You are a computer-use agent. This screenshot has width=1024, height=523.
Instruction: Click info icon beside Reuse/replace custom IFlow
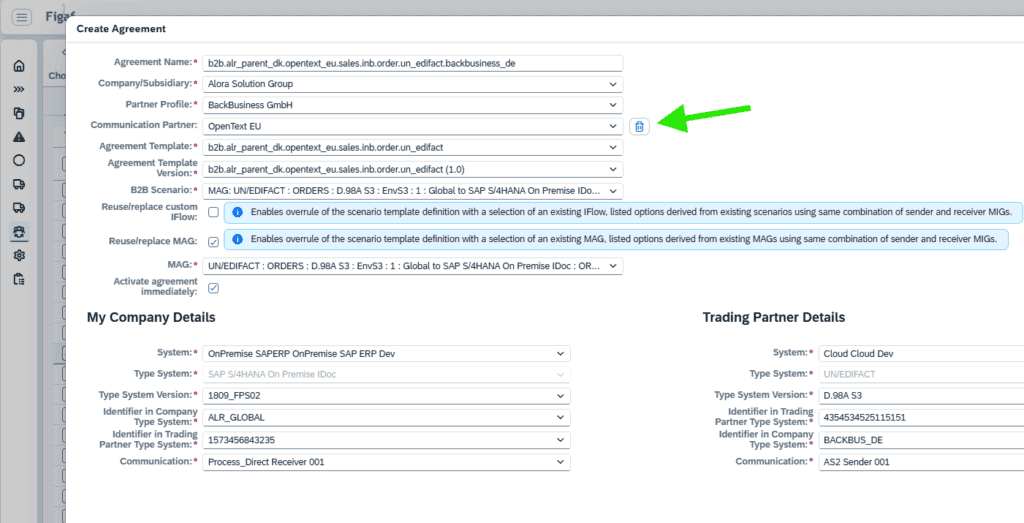[x=238, y=212]
